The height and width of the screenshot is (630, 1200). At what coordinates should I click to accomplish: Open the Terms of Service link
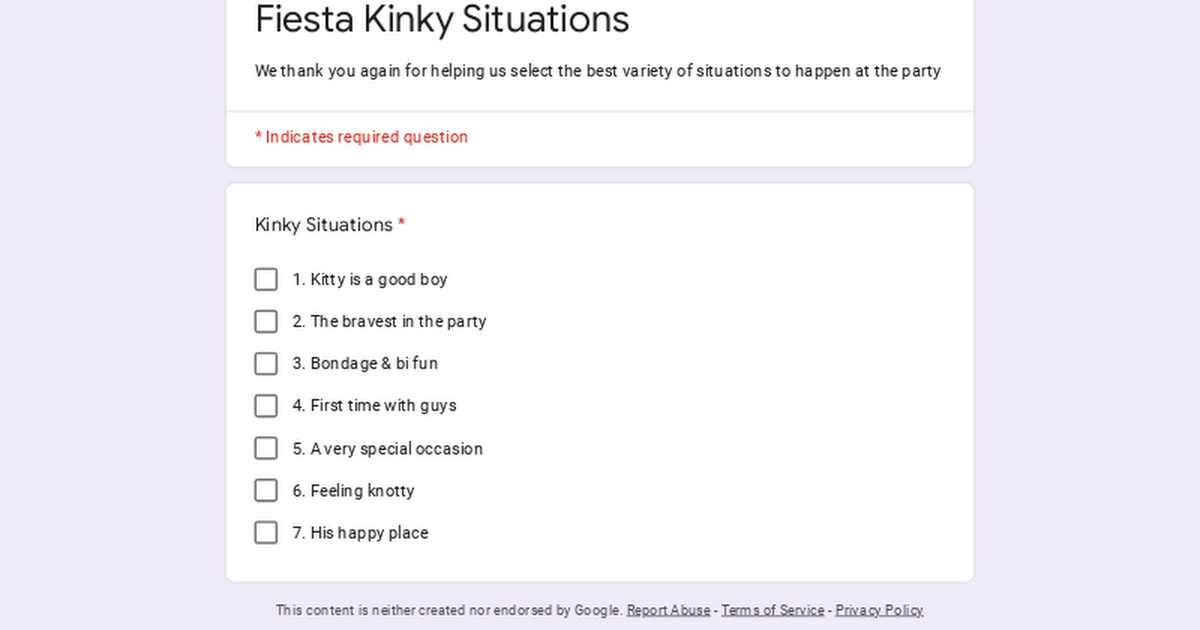click(773, 610)
